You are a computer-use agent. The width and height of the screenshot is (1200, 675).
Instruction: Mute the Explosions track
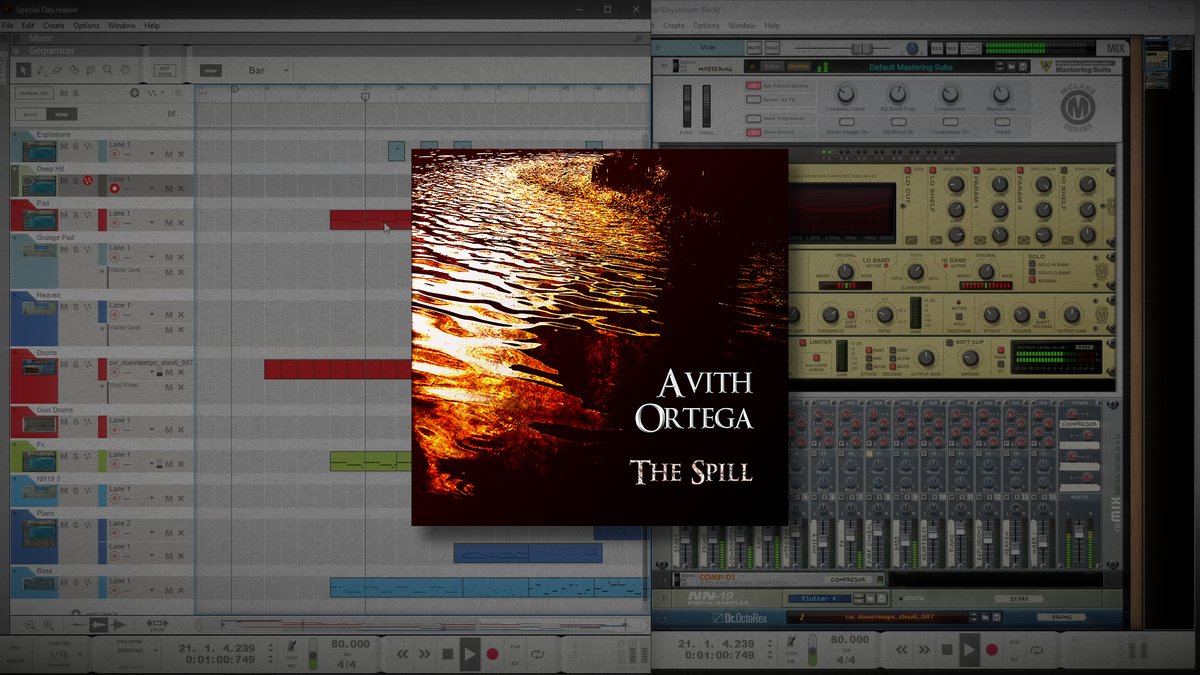click(63, 146)
